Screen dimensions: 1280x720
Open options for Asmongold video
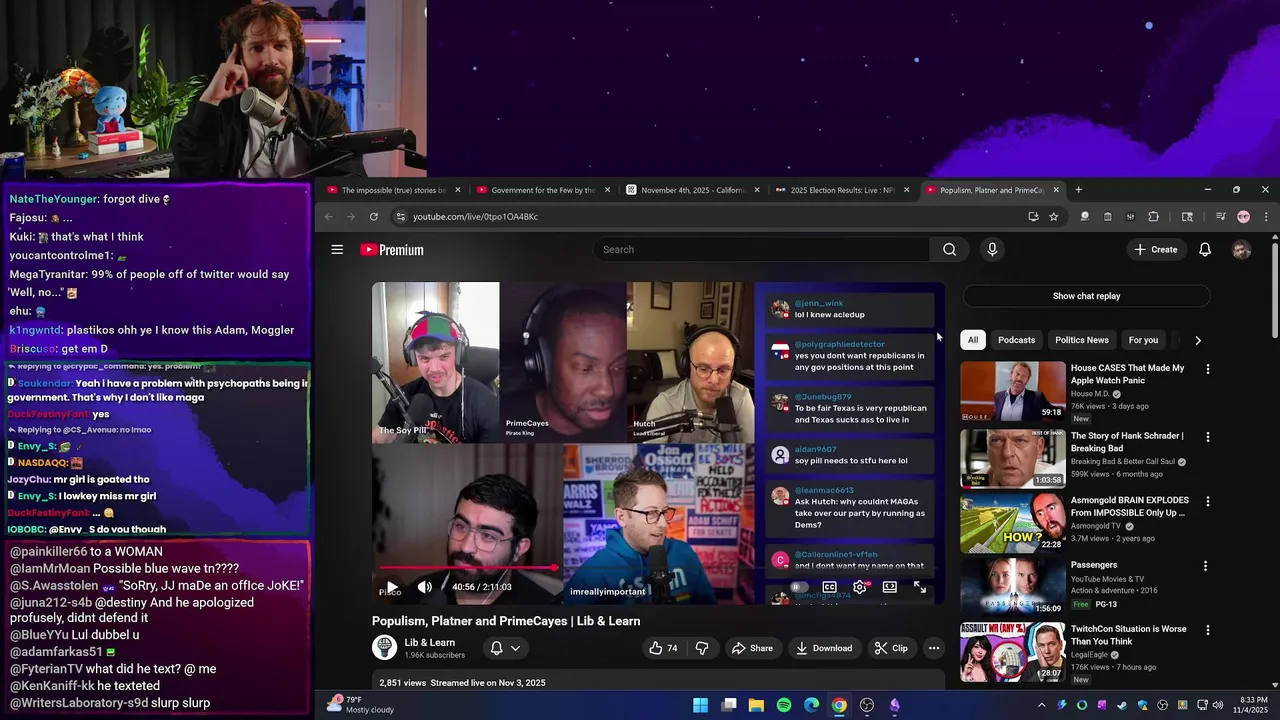(x=1207, y=501)
